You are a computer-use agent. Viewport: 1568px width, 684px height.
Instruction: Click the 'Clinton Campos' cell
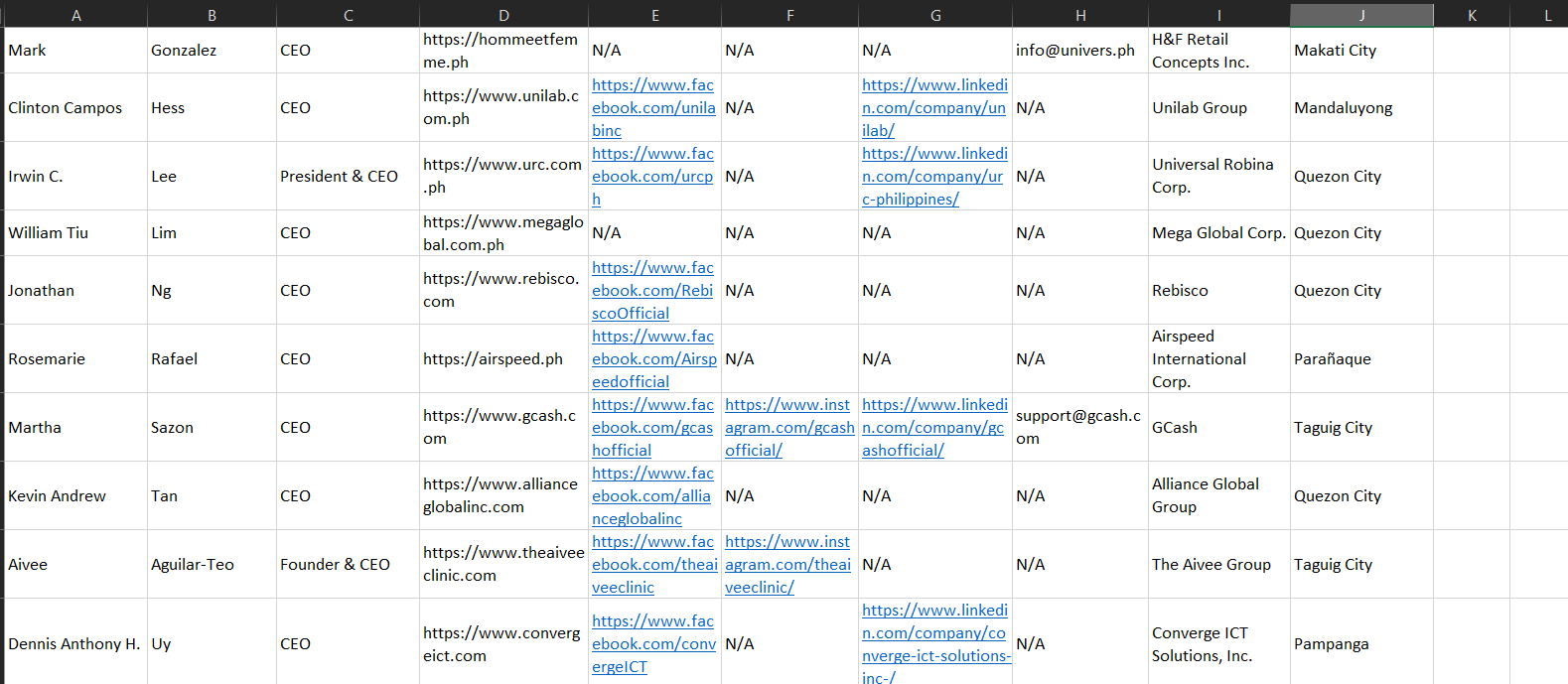(76, 107)
